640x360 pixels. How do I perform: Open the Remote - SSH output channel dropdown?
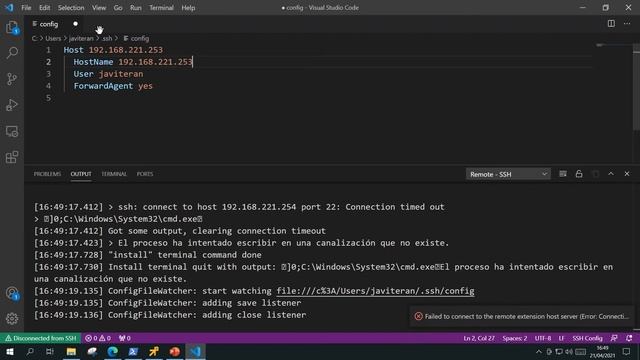pyautogui.click(x=508, y=174)
